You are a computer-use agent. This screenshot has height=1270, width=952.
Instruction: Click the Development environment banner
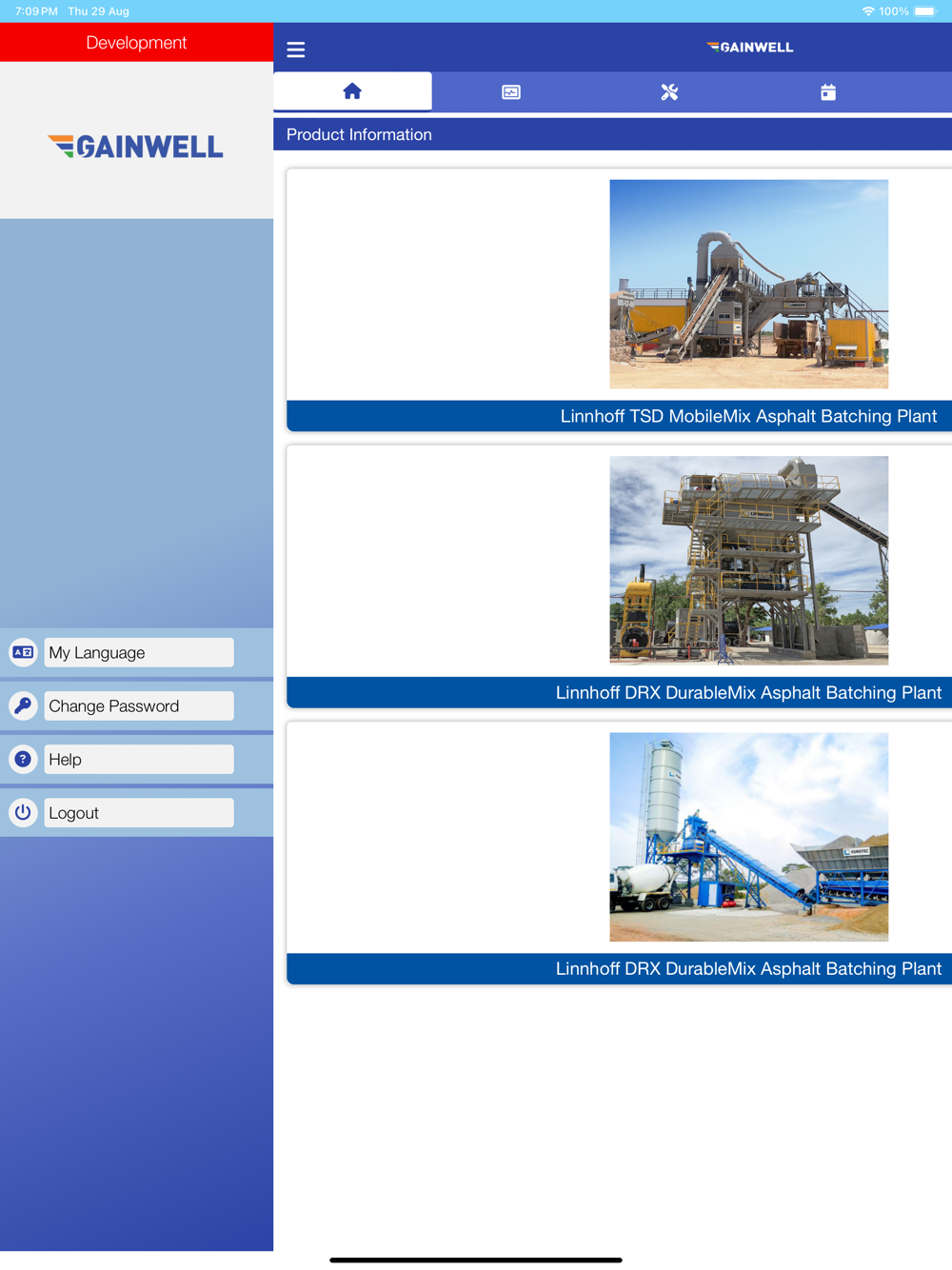(136, 43)
